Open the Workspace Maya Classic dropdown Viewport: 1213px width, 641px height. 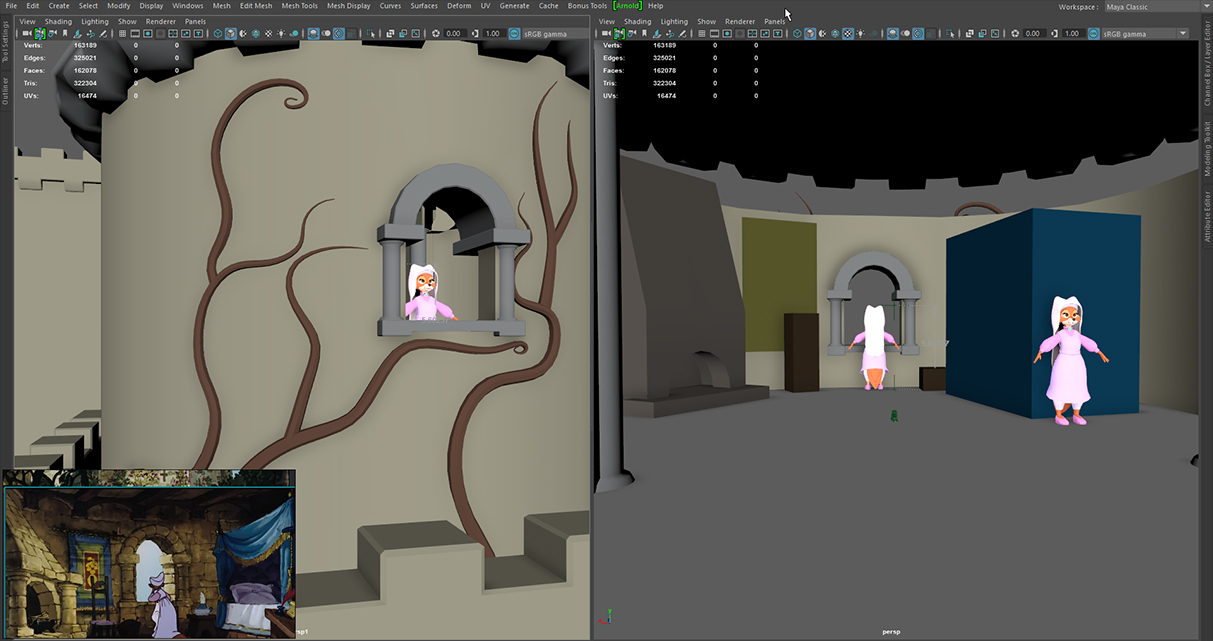click(x=1150, y=7)
